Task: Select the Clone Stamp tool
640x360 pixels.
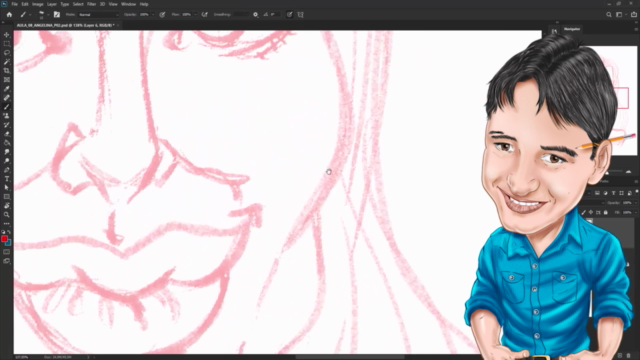Action: click(7, 116)
